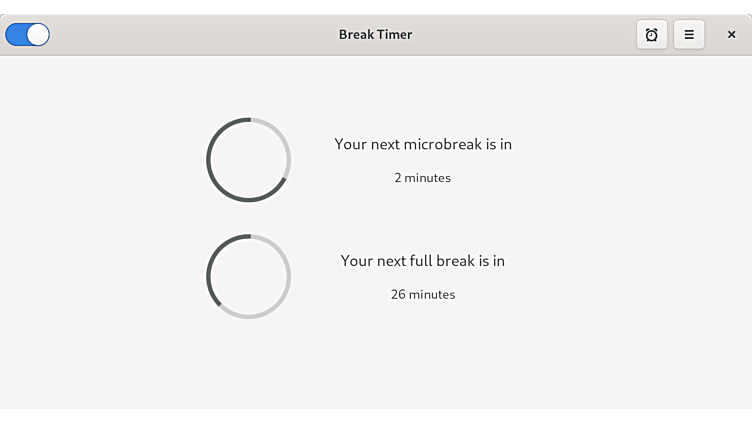Click the white knob of the switch
The width and height of the screenshot is (752, 423).
point(38,35)
